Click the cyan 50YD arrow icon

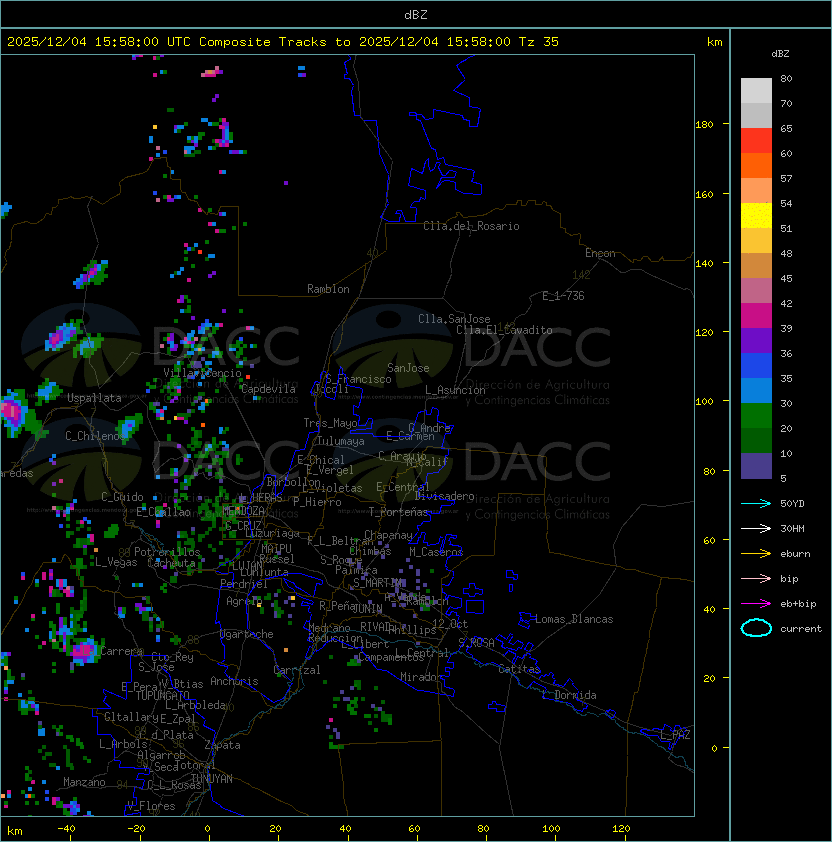tap(756, 503)
